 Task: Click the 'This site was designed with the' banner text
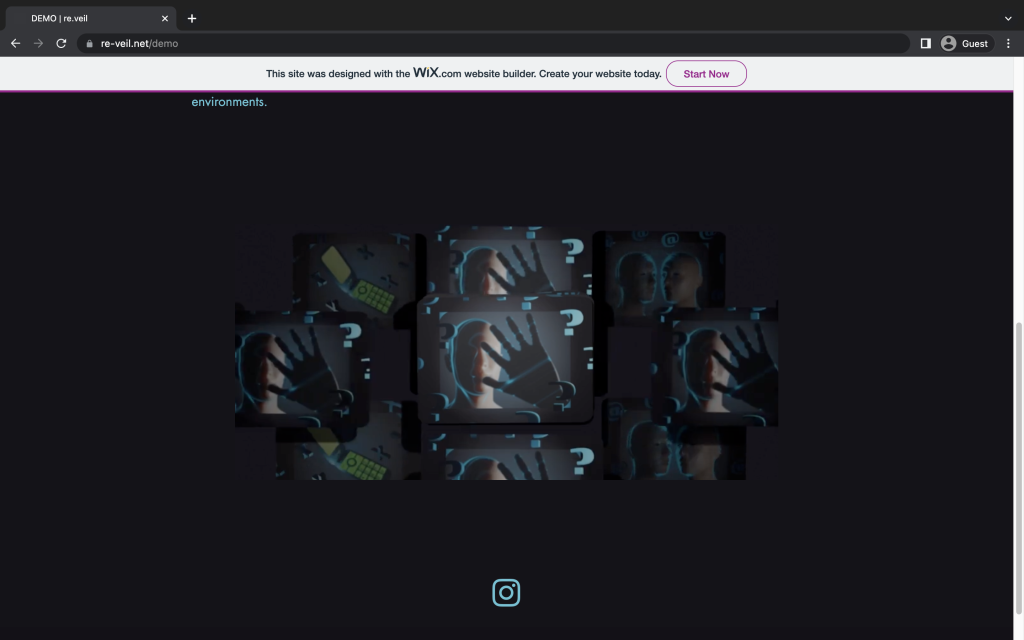(x=338, y=74)
